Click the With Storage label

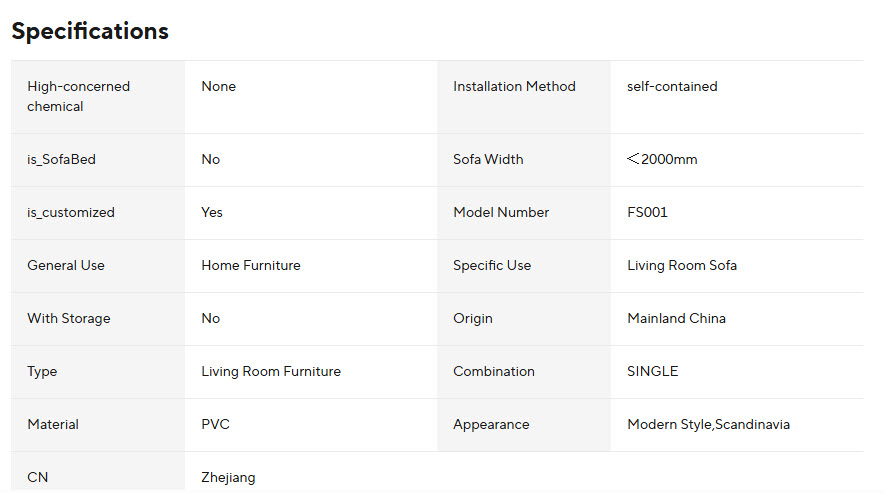[x=69, y=319]
